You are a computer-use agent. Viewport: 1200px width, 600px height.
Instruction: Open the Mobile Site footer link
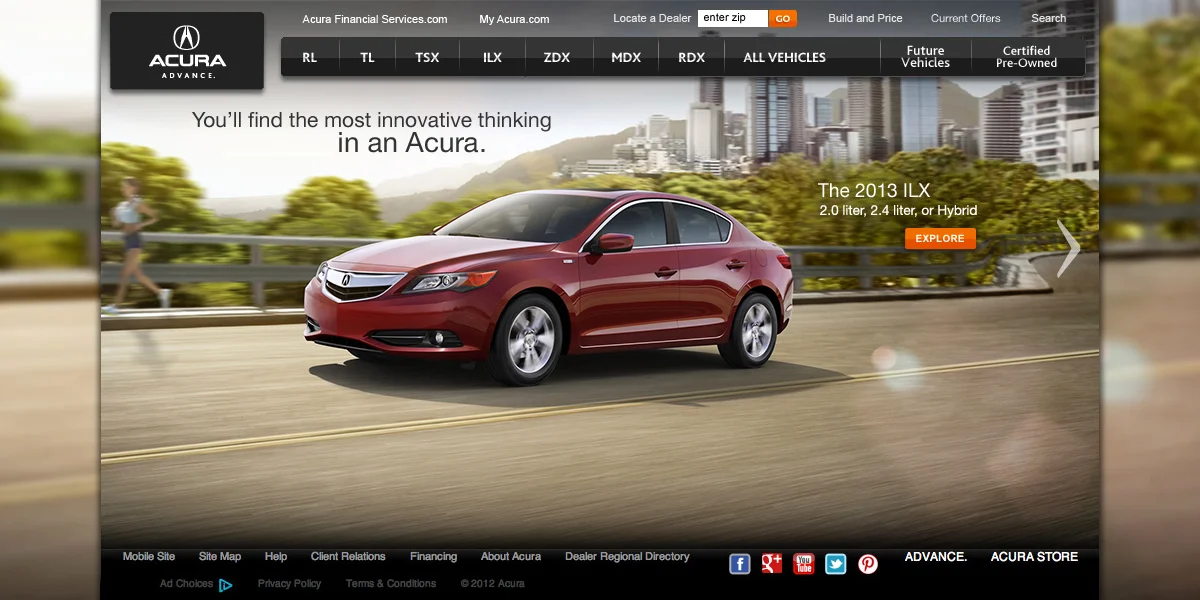[149, 557]
